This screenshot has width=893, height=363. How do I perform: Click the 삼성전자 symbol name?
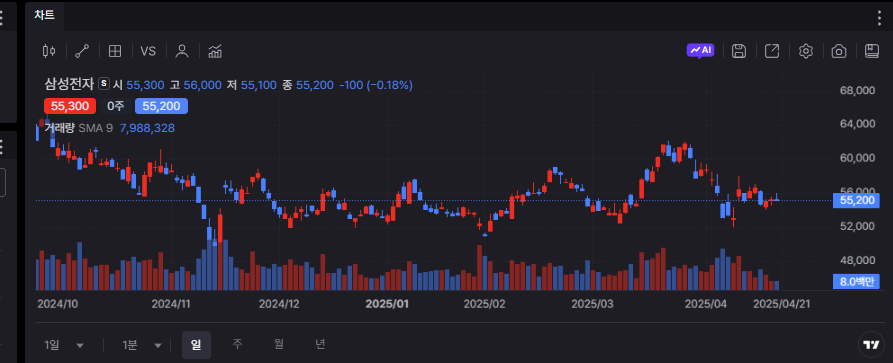coord(69,85)
